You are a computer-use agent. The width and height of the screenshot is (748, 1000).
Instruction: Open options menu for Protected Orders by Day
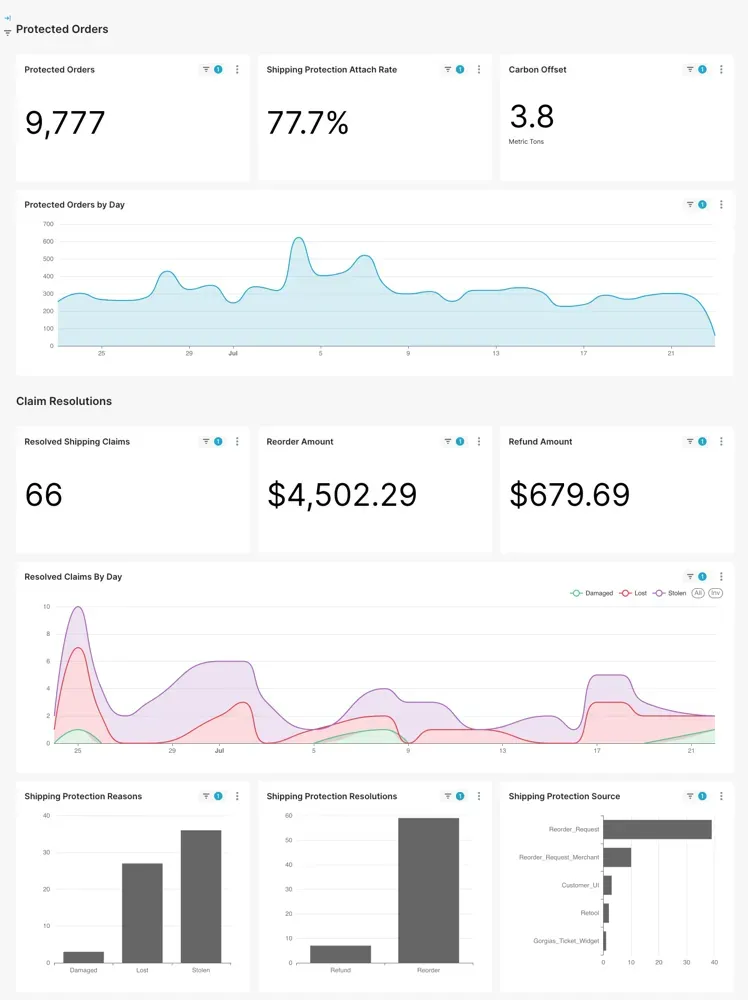point(721,205)
